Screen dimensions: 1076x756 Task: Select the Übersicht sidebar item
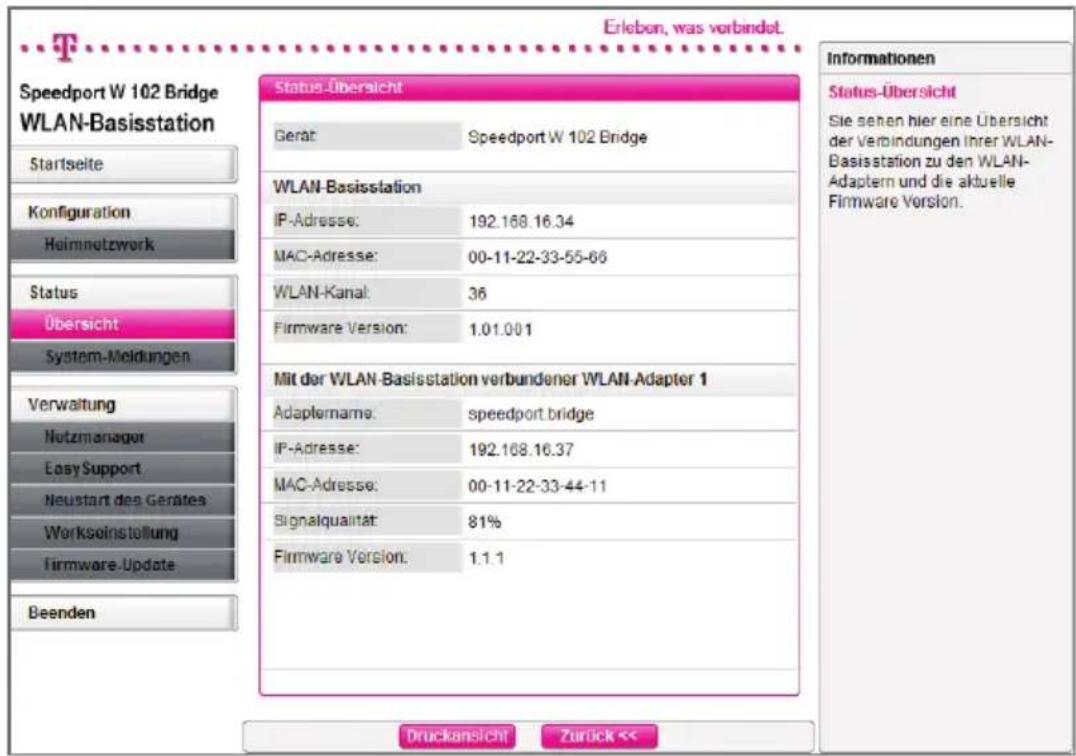tap(124, 324)
